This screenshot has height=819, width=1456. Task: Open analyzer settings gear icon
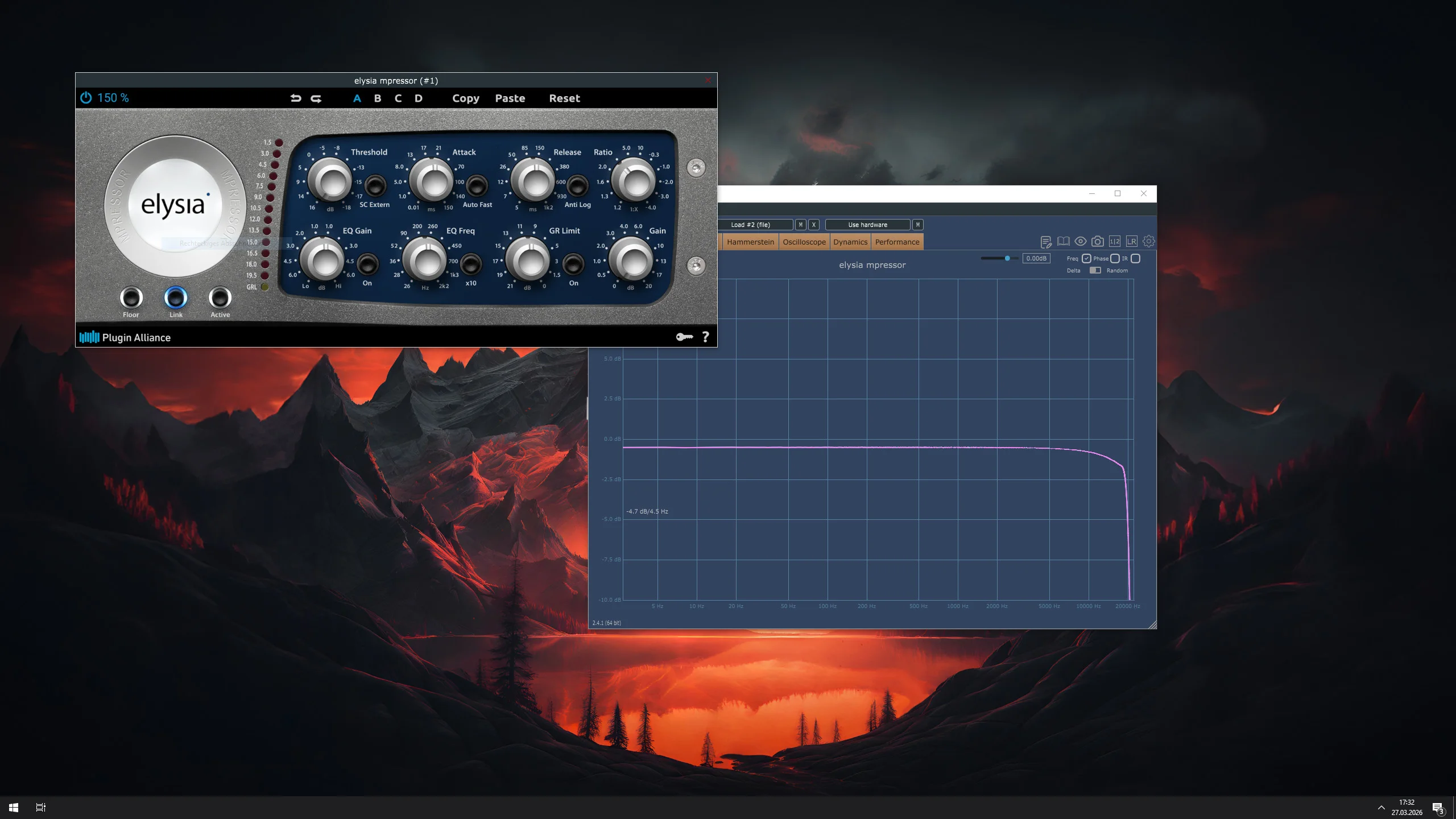1148,241
